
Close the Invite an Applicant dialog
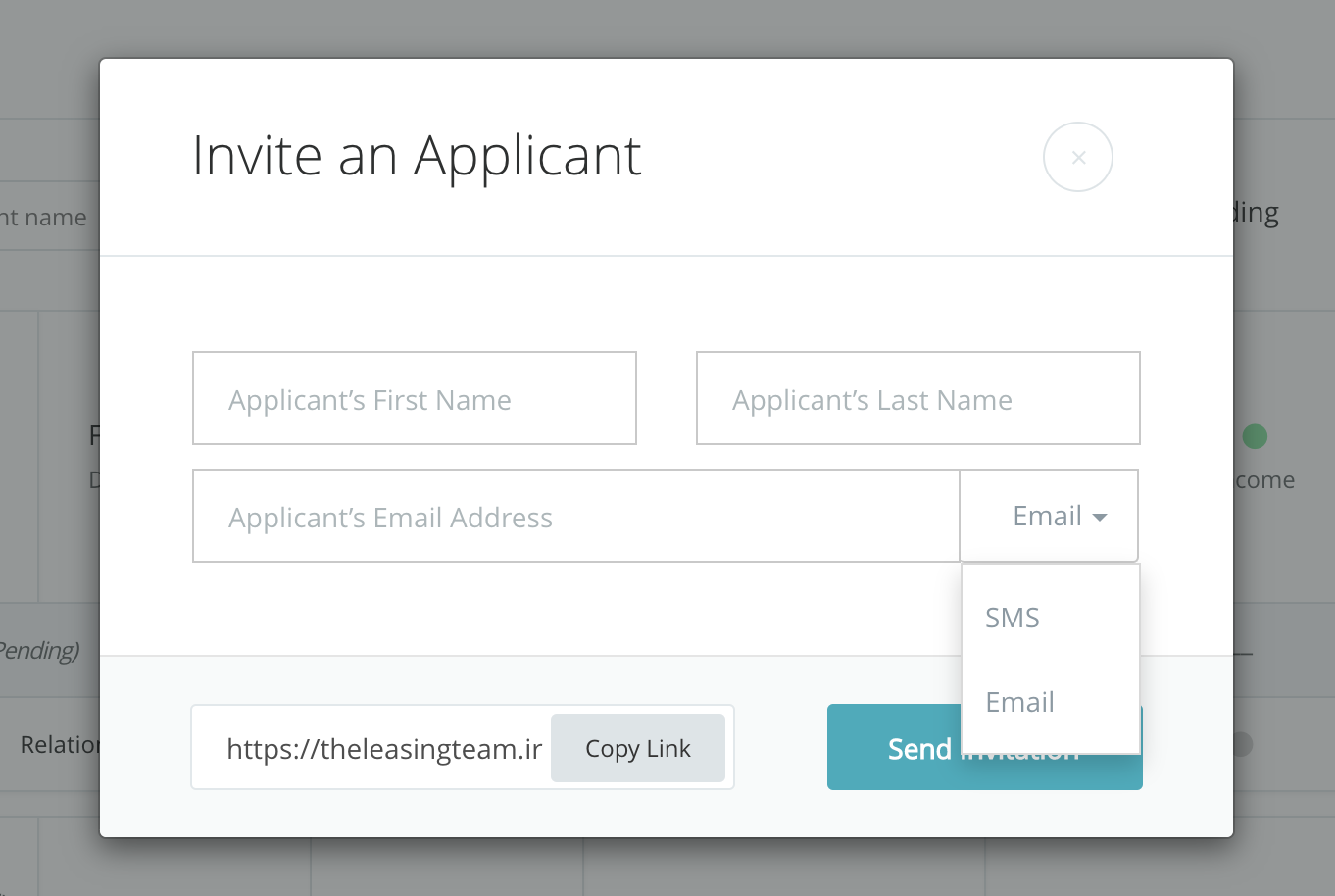(1078, 157)
